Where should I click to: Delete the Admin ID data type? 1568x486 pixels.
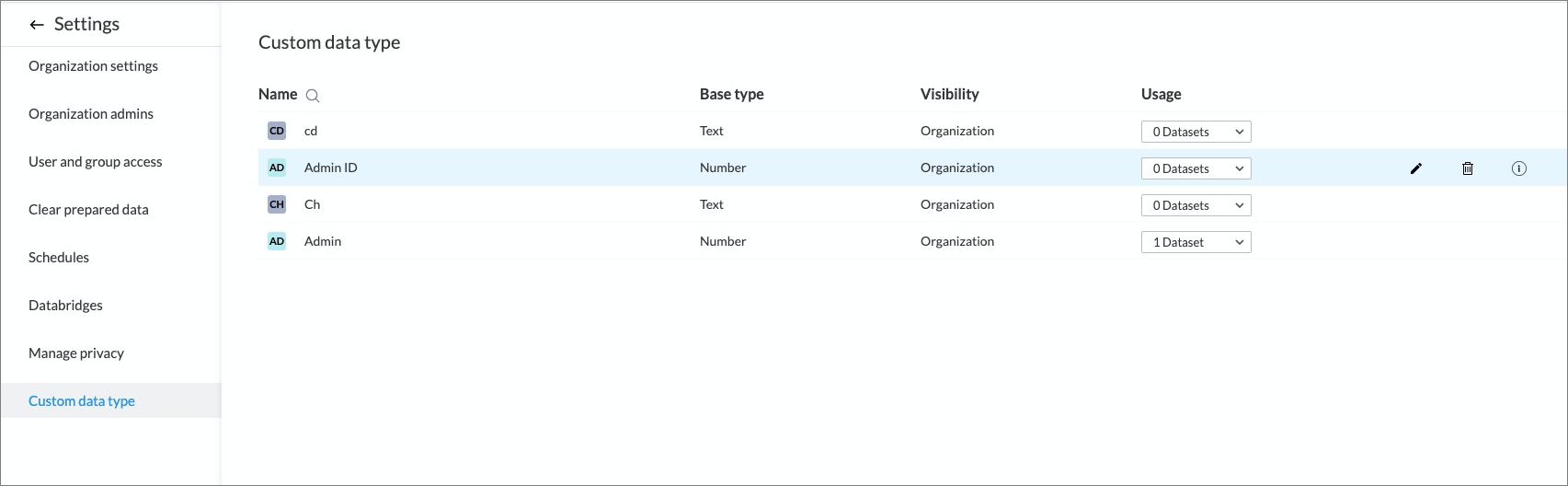[x=1468, y=168]
